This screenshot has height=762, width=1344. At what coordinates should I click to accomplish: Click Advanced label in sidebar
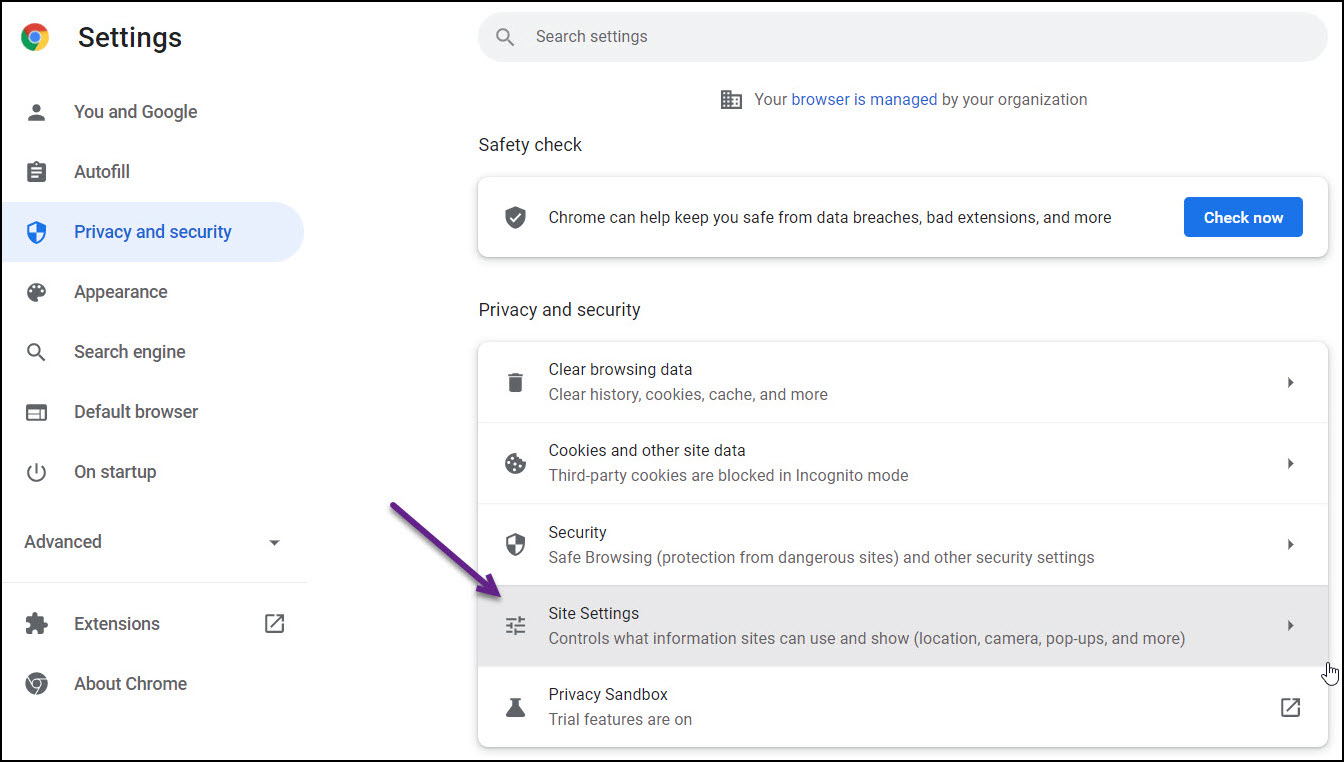(x=63, y=542)
